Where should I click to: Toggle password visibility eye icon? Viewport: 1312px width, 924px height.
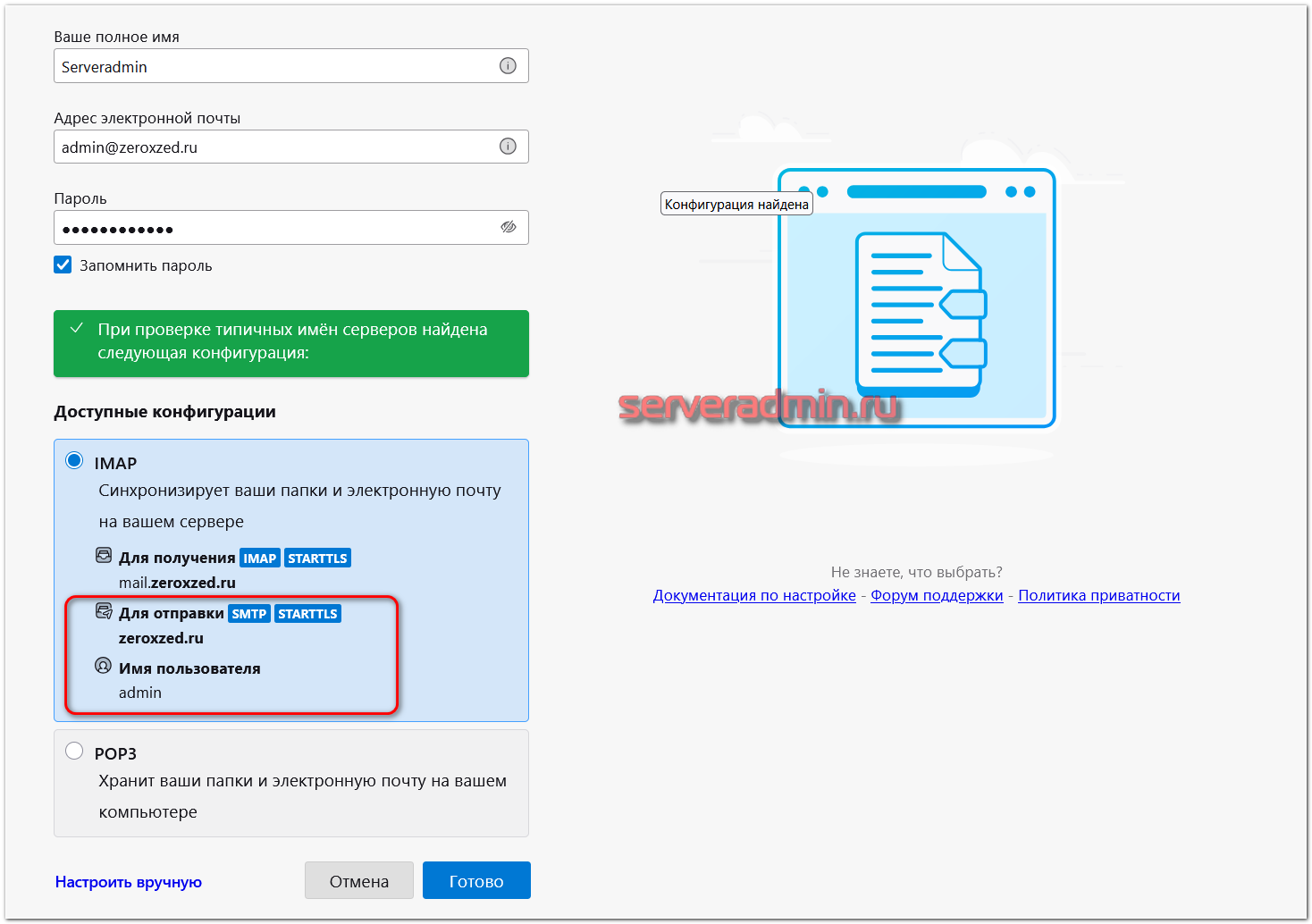coord(508,227)
